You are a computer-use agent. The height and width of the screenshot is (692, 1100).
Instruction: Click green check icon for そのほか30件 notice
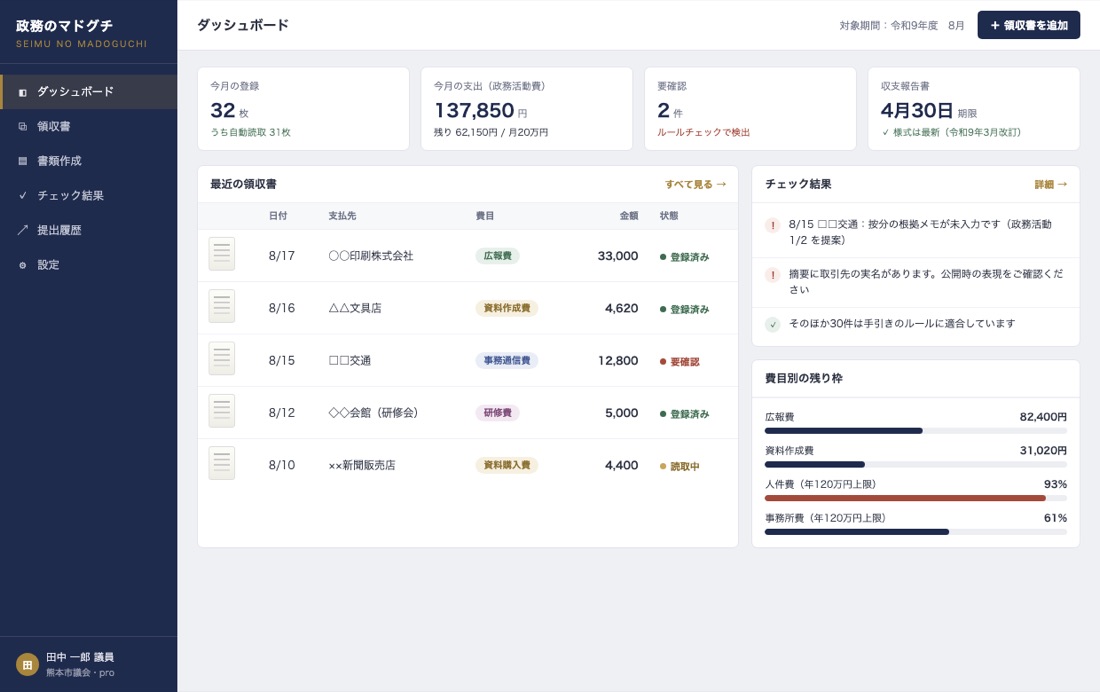coord(772,324)
